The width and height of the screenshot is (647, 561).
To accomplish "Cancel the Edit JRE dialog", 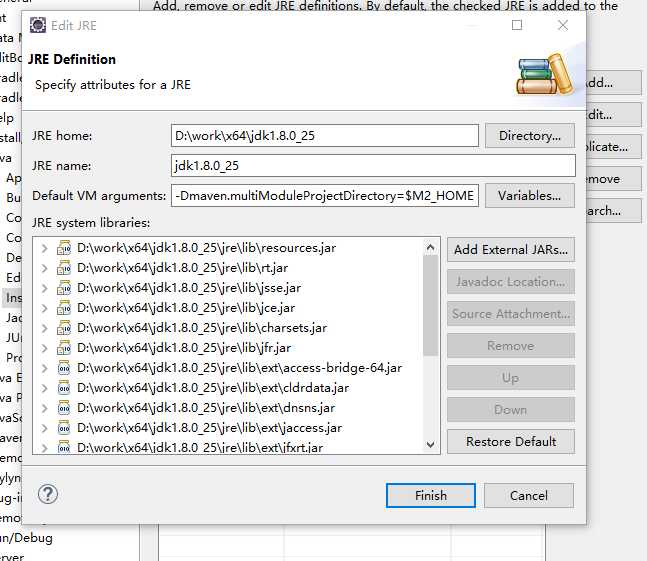I will click(529, 495).
